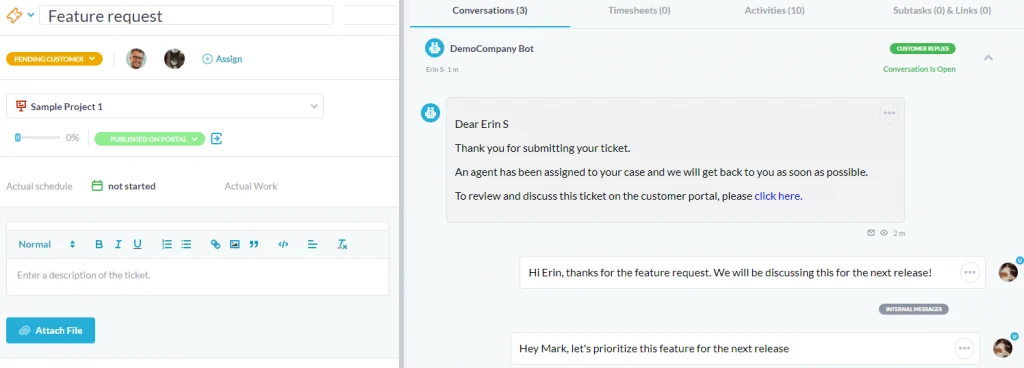Click the Attach File button
Viewport: 1024px width, 368px height.
(50, 330)
